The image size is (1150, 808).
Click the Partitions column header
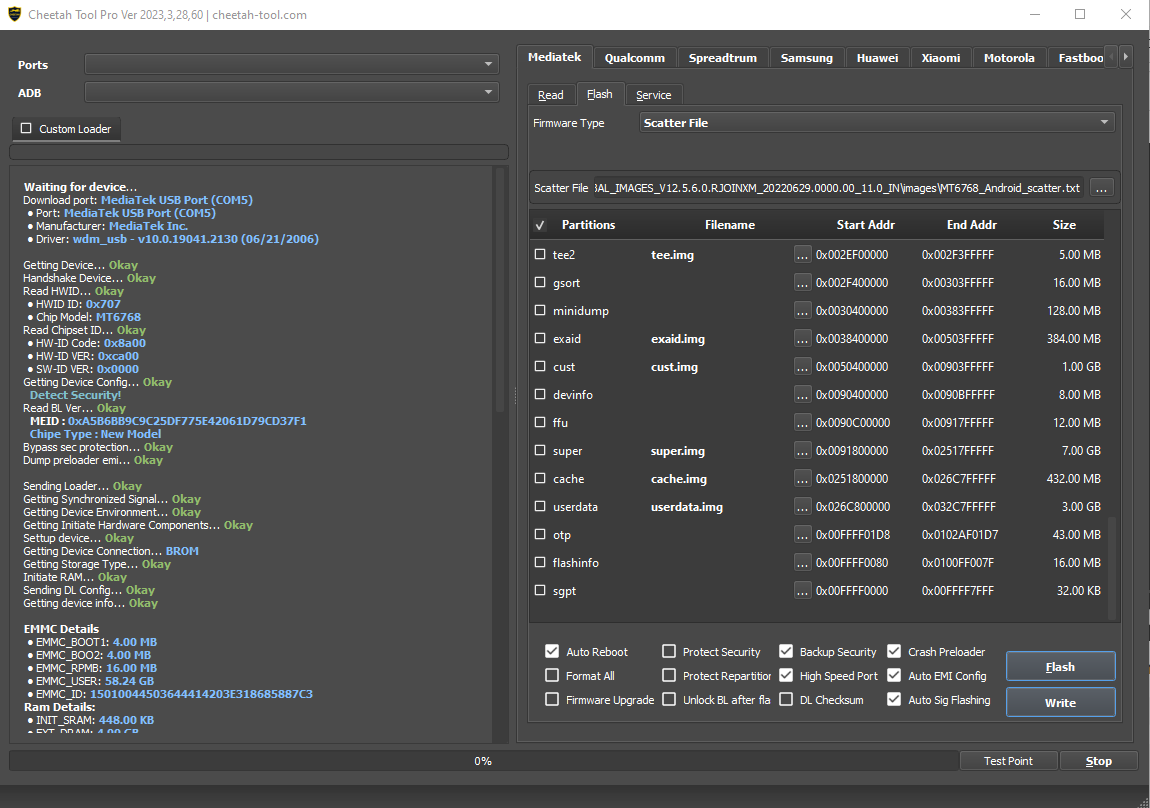tap(588, 225)
